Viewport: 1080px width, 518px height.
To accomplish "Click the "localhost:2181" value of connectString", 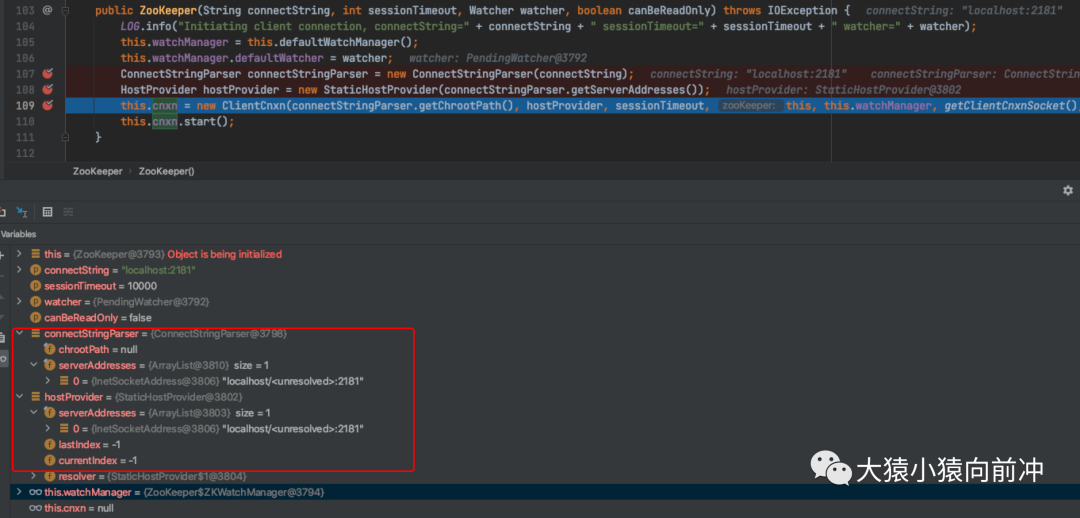I will coord(158,270).
